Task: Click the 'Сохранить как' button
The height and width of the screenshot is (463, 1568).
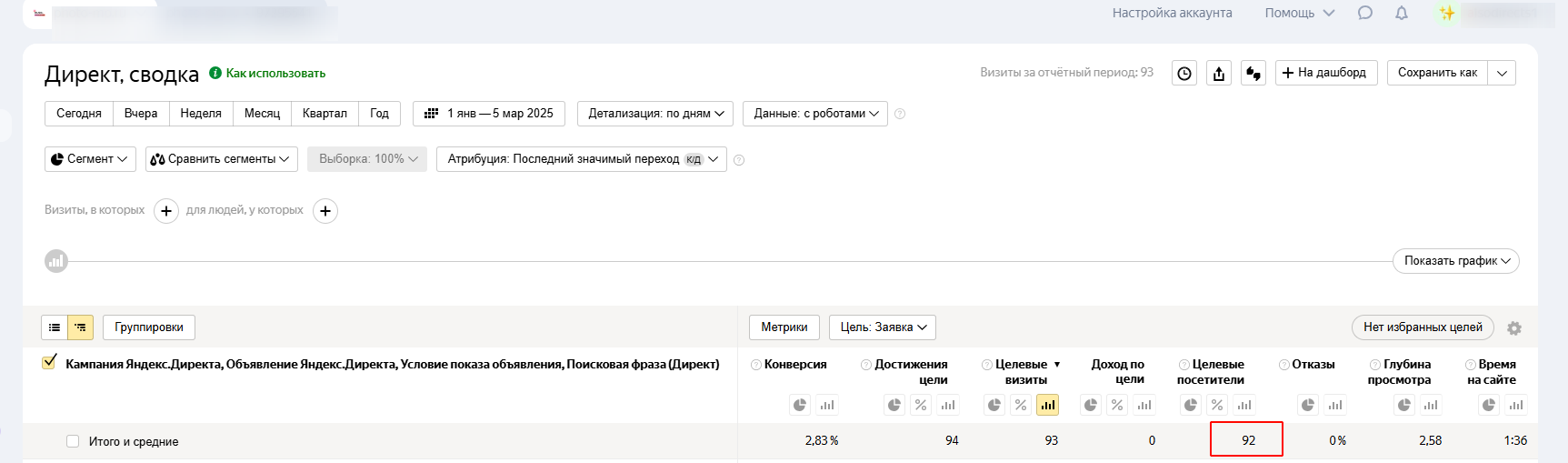Action: 1437,73
